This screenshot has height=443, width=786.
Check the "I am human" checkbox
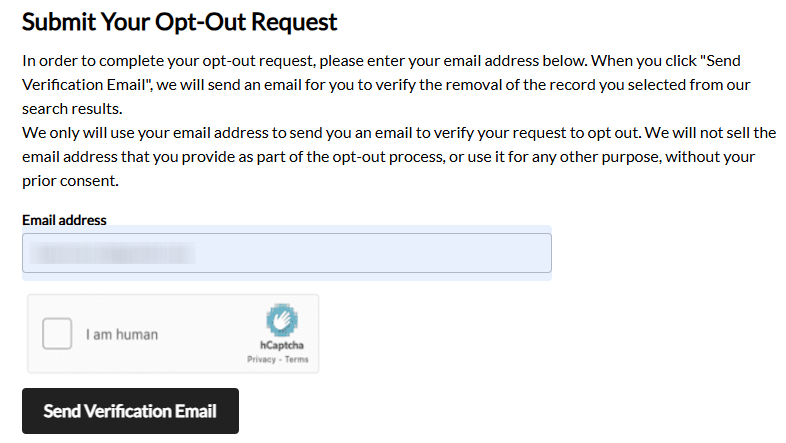tap(58, 334)
